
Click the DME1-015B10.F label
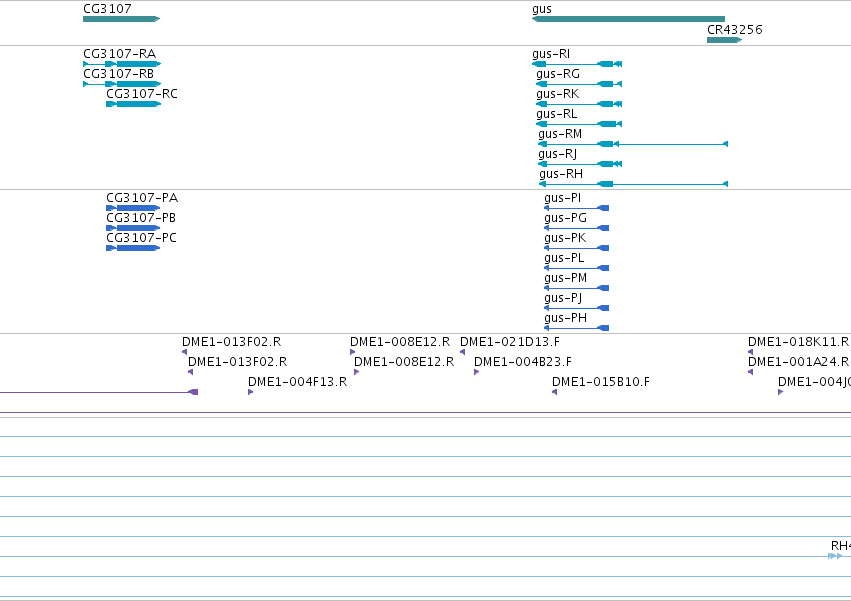coord(601,382)
